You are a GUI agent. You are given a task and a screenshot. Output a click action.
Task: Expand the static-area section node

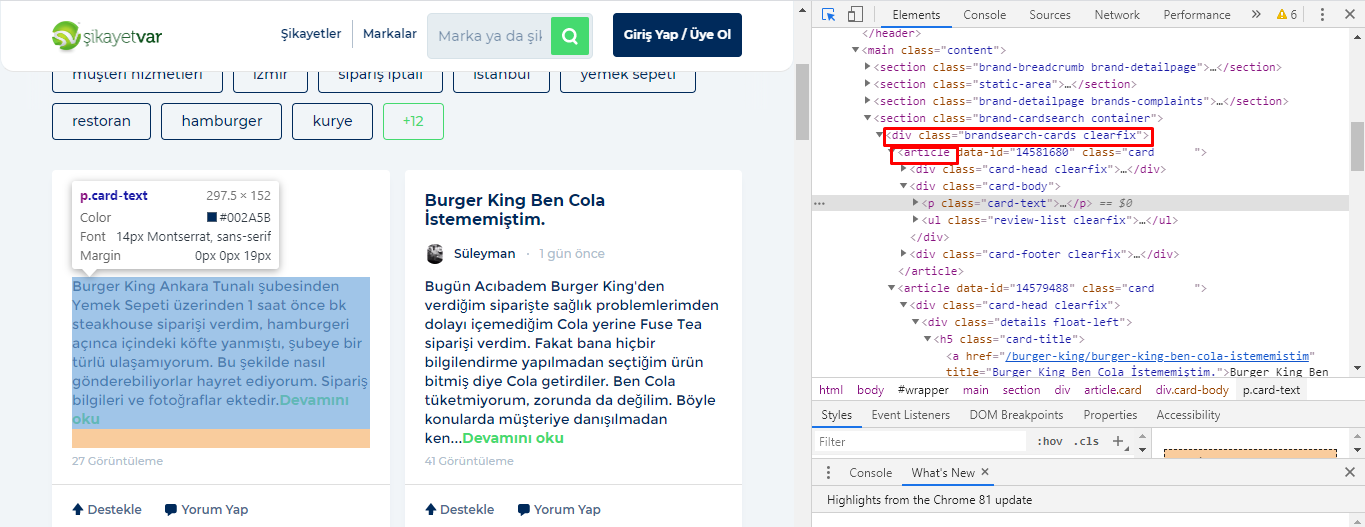click(x=868, y=84)
